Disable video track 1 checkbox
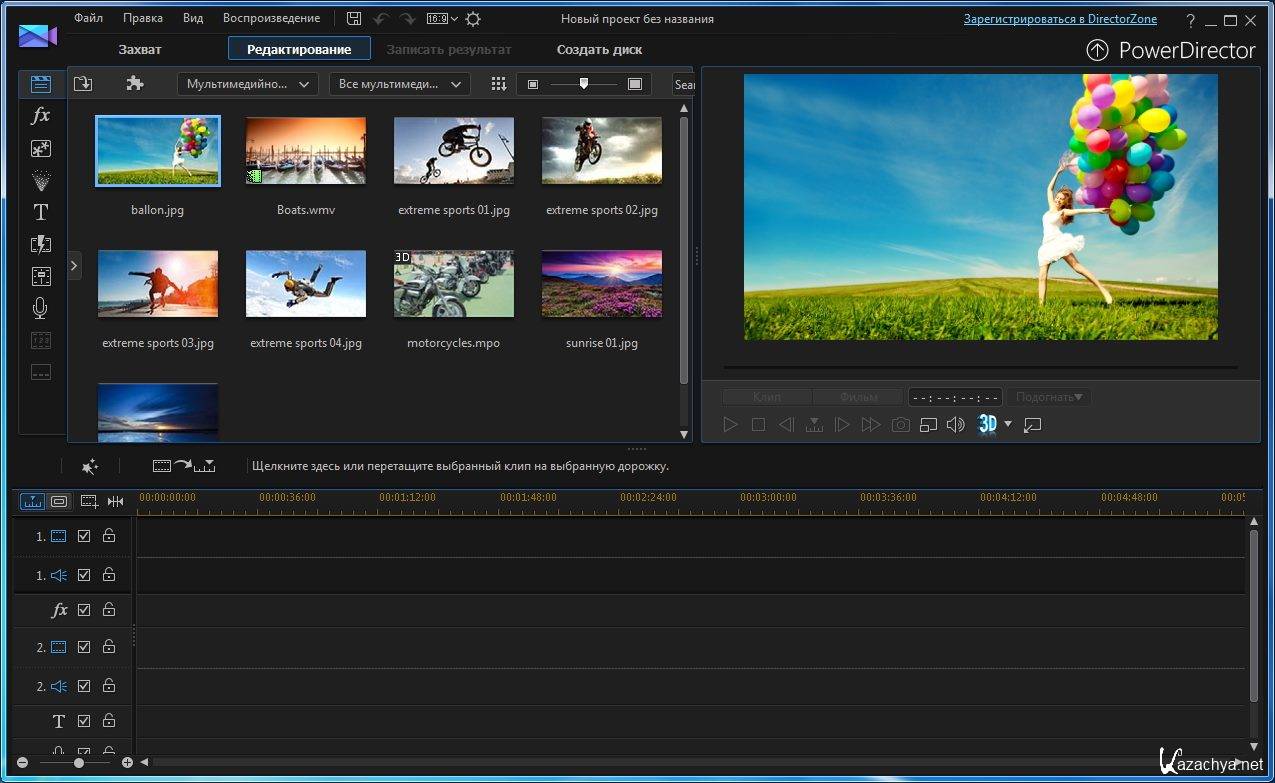This screenshot has height=783, width=1275. [84, 536]
